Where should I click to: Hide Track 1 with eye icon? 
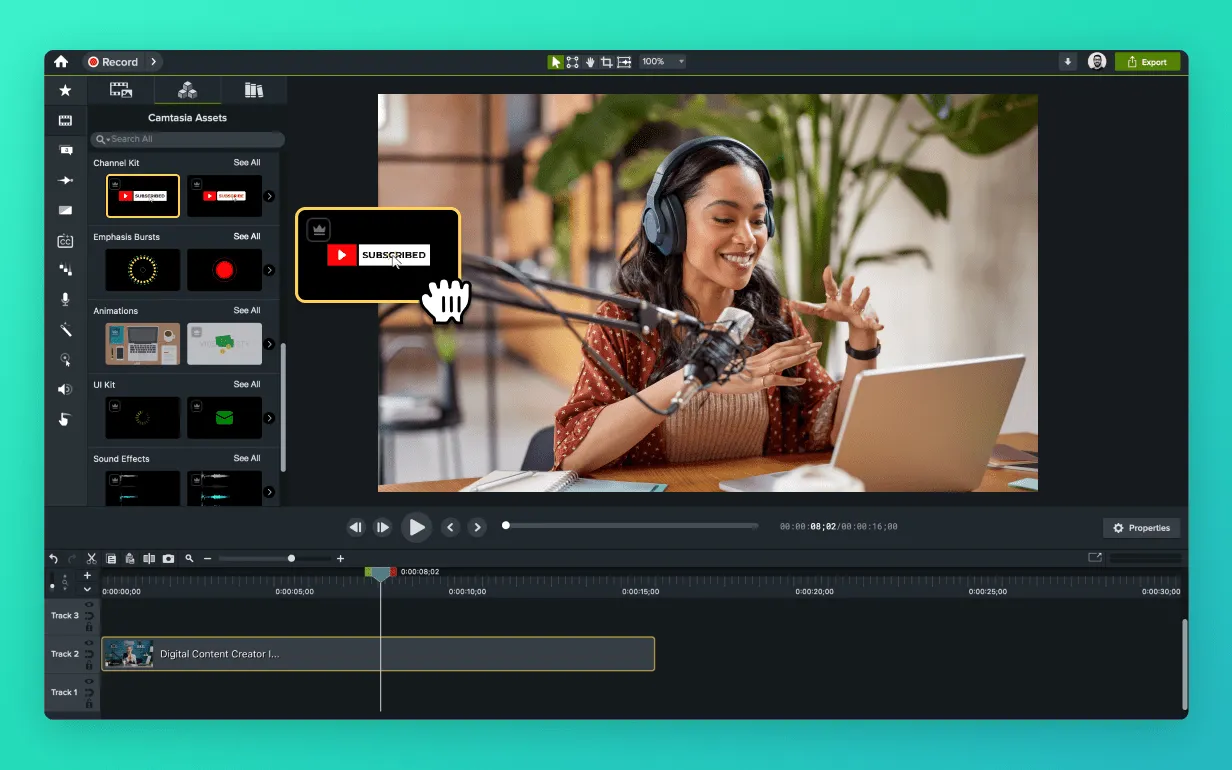click(x=89, y=681)
